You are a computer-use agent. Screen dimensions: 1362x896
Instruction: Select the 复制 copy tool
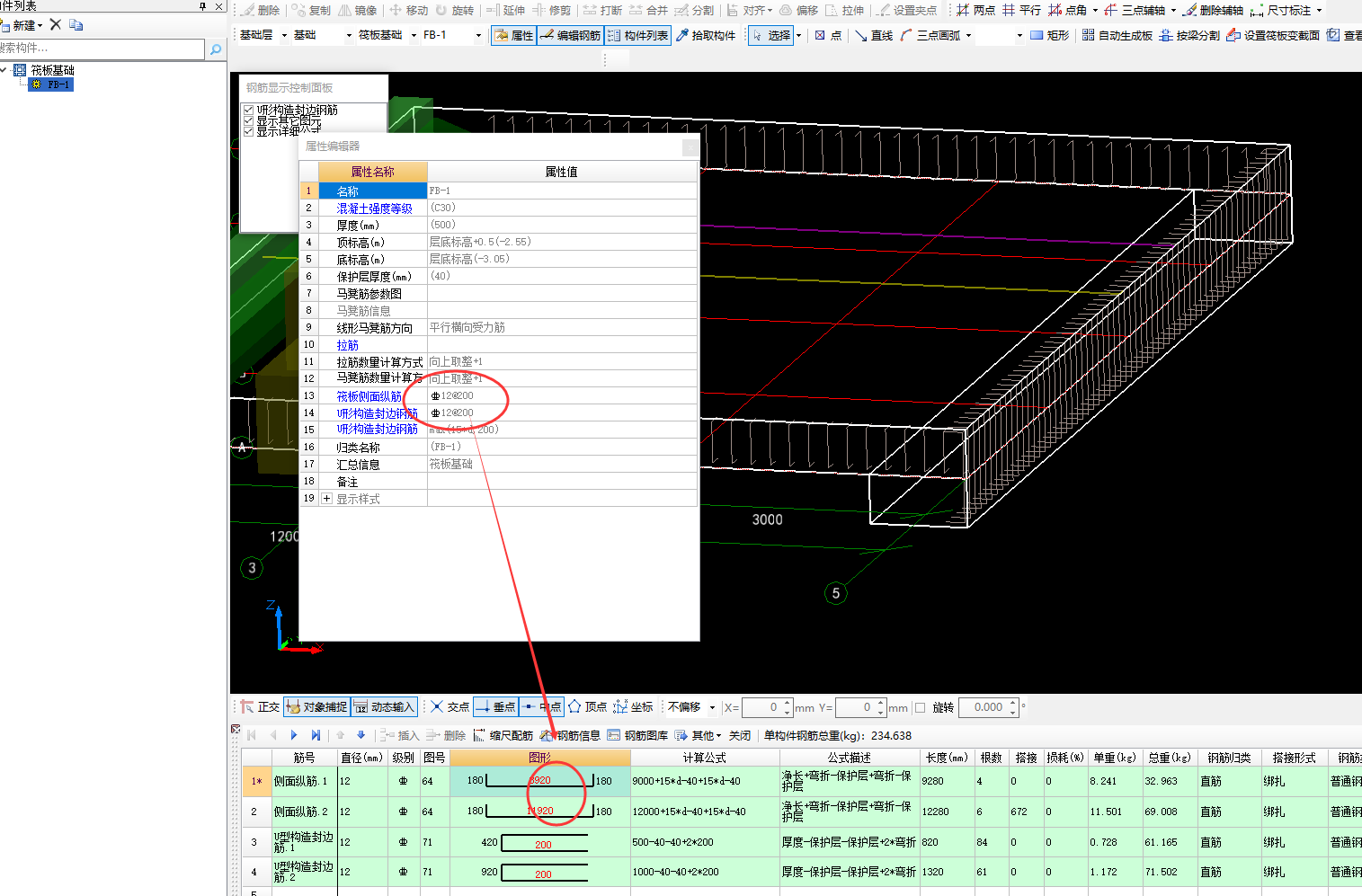coord(312,10)
